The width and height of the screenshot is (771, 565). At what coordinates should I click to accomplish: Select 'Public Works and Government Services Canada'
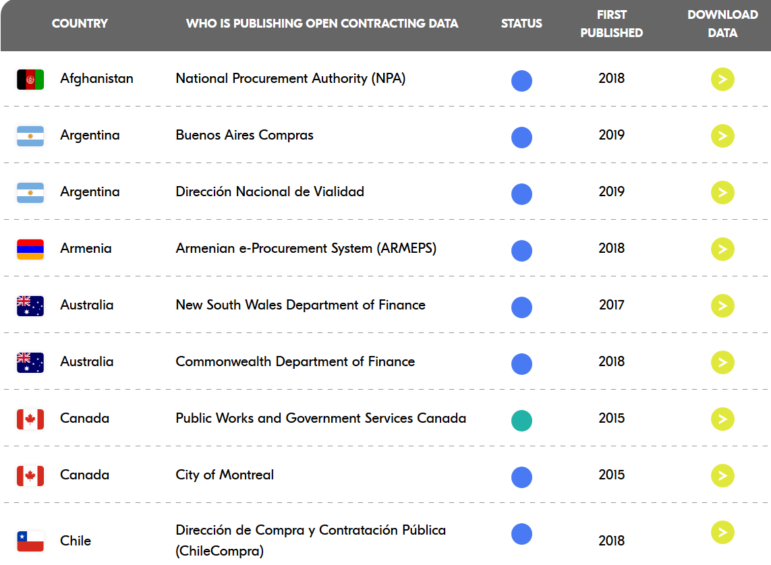tap(321, 418)
